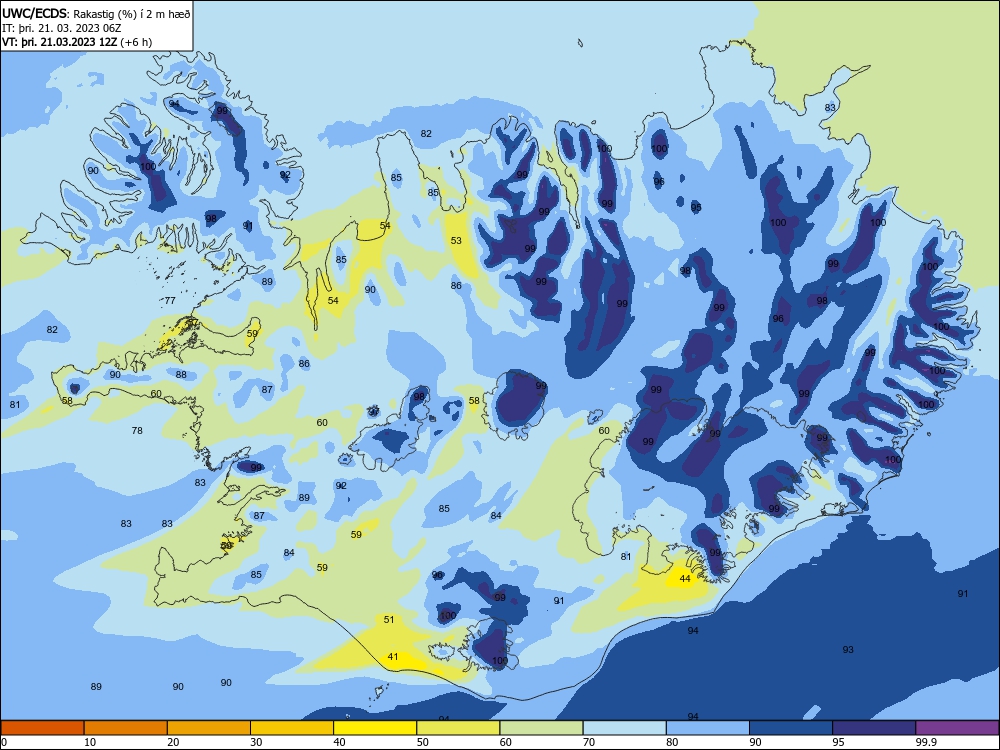Click the legend tick label 10
Image resolution: width=1000 pixels, height=750 pixels.
90,742
